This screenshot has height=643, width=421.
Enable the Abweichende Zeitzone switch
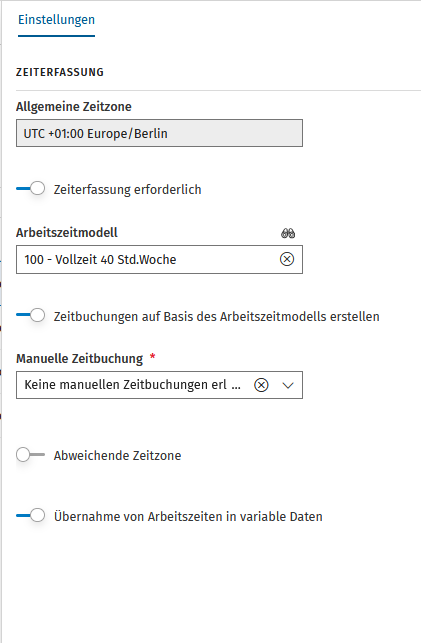30,455
